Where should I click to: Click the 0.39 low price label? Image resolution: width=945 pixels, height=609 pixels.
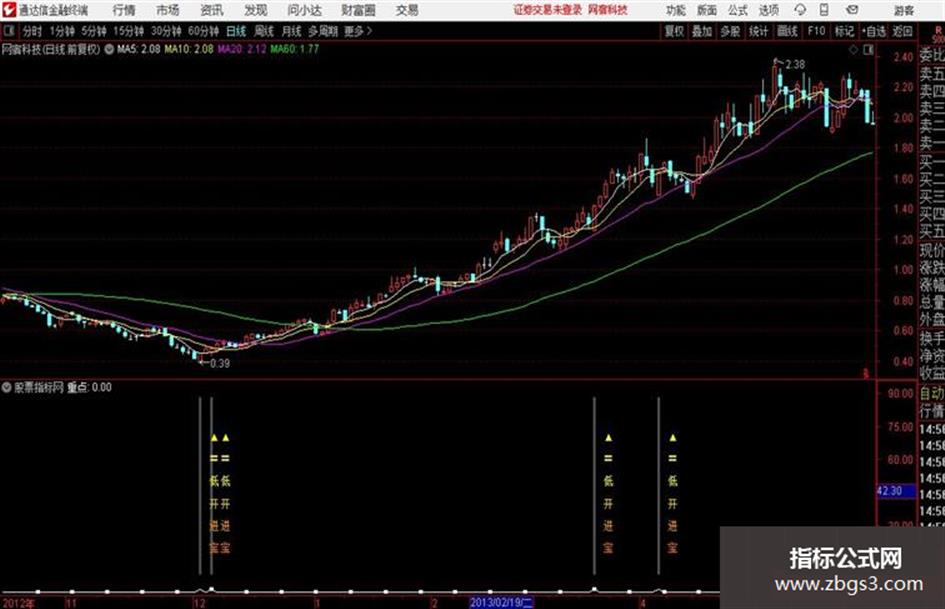tap(220, 364)
